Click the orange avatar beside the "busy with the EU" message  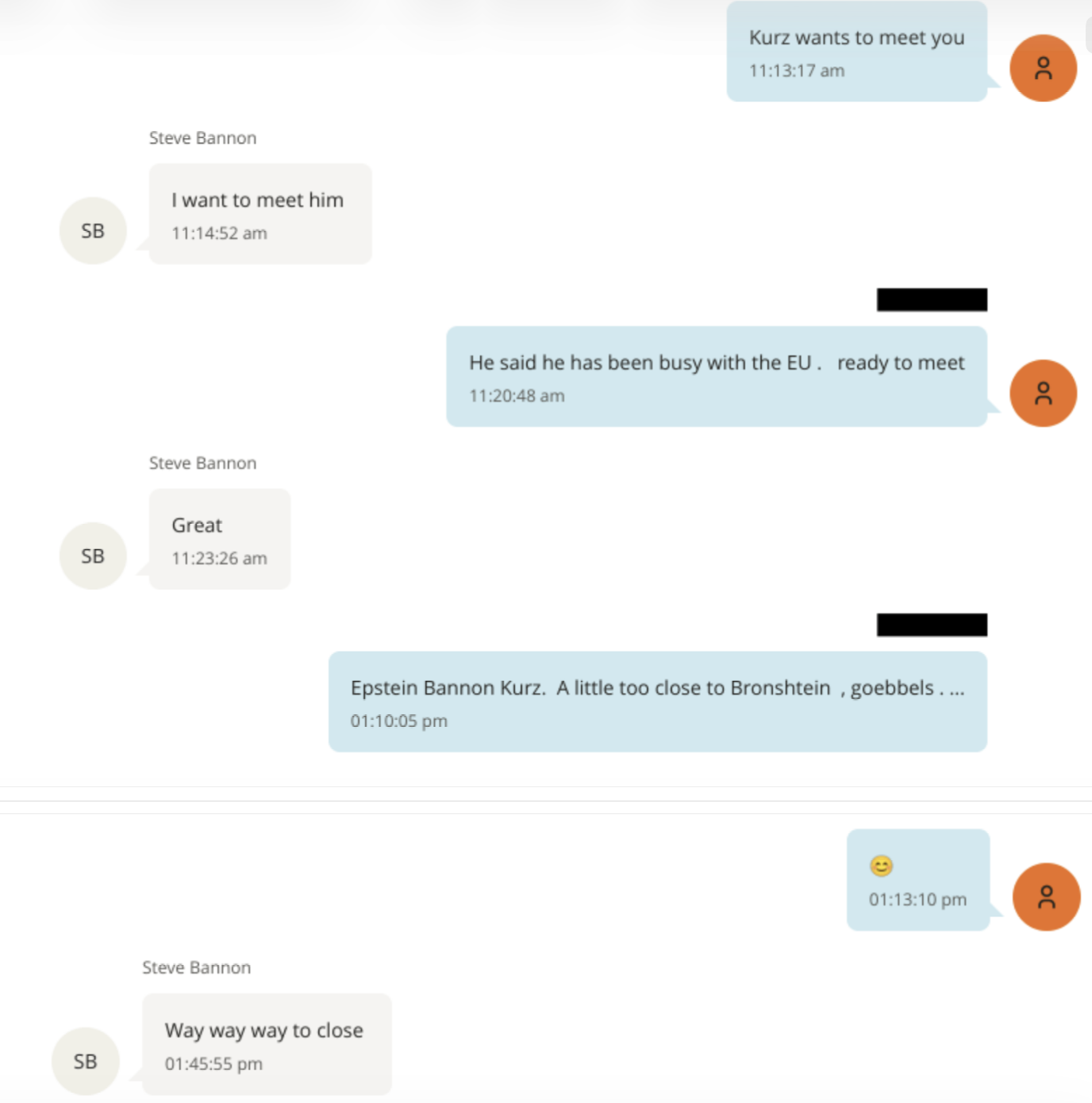pos(1043,394)
